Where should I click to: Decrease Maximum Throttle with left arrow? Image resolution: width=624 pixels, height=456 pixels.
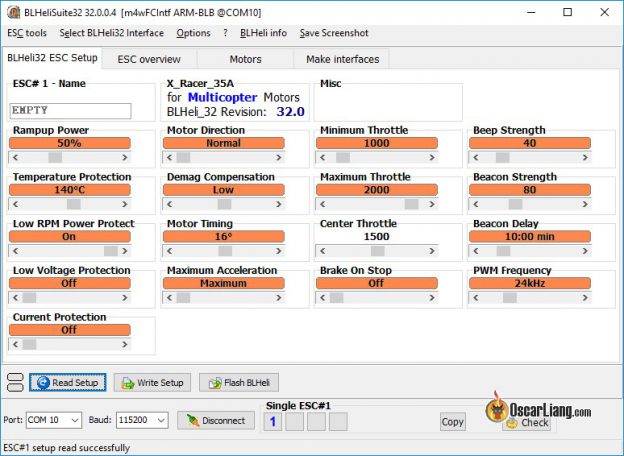pyautogui.click(x=322, y=204)
